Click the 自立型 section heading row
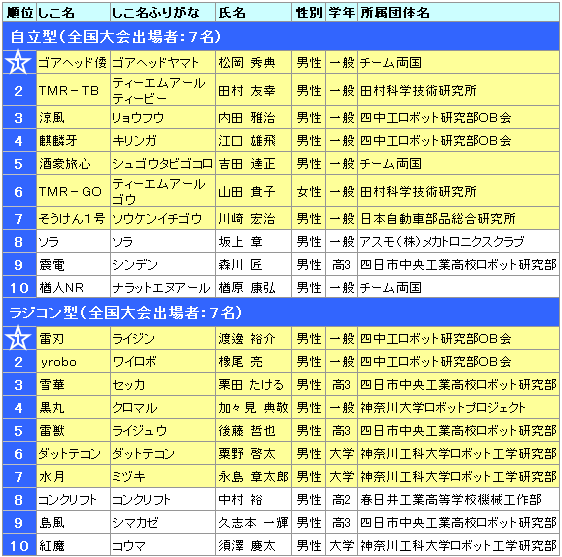 click(x=281, y=37)
